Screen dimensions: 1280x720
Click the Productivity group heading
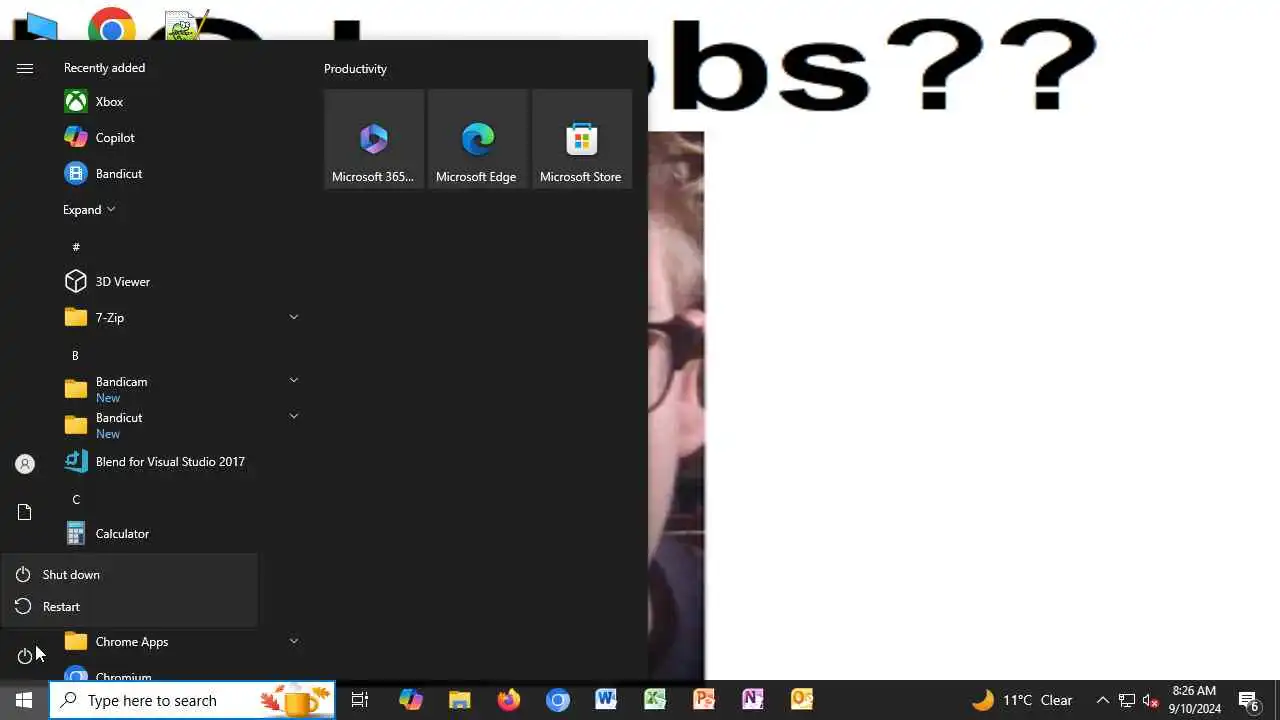pos(355,69)
